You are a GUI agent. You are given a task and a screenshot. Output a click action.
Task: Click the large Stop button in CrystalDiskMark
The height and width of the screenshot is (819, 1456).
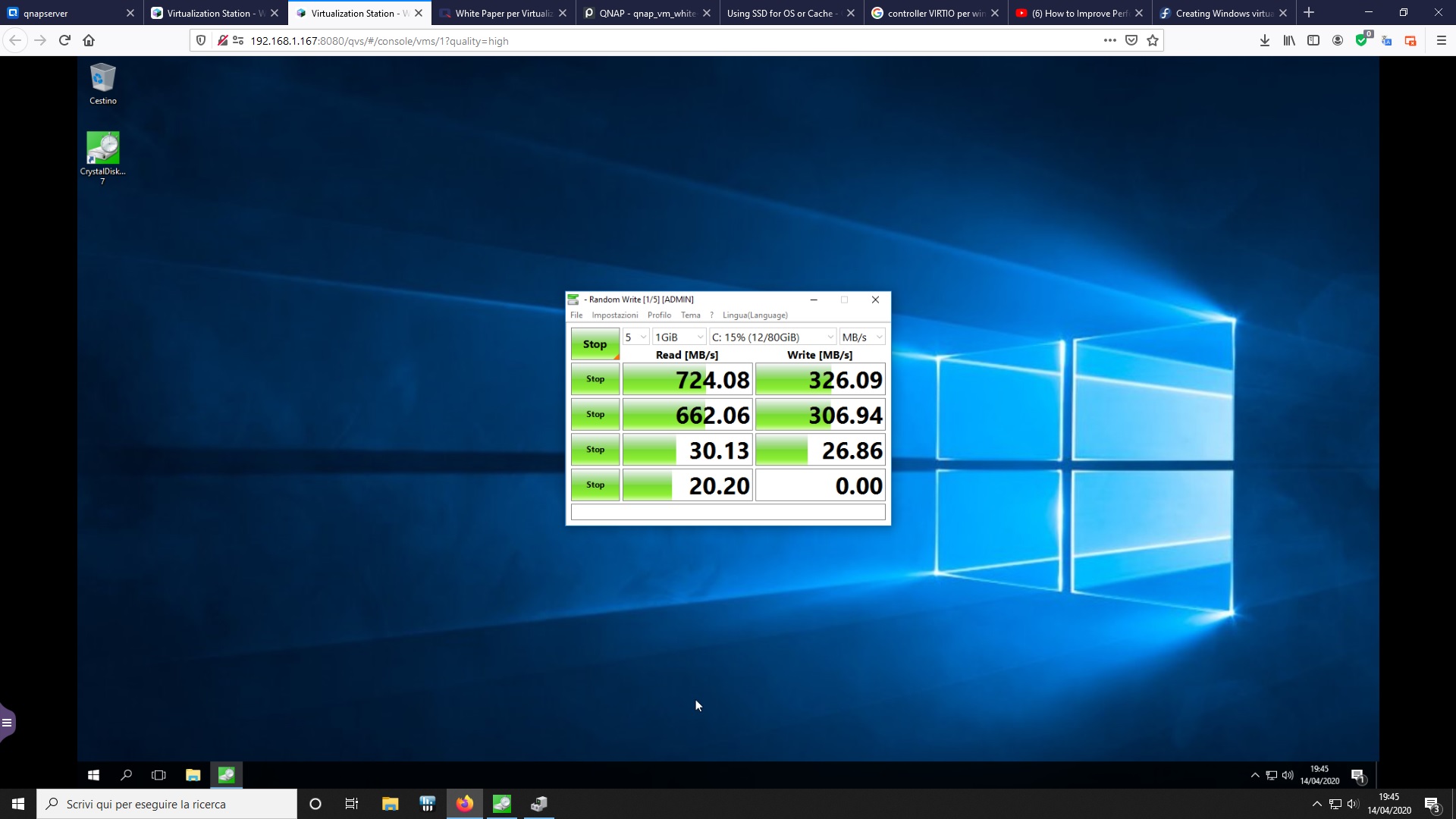[595, 344]
